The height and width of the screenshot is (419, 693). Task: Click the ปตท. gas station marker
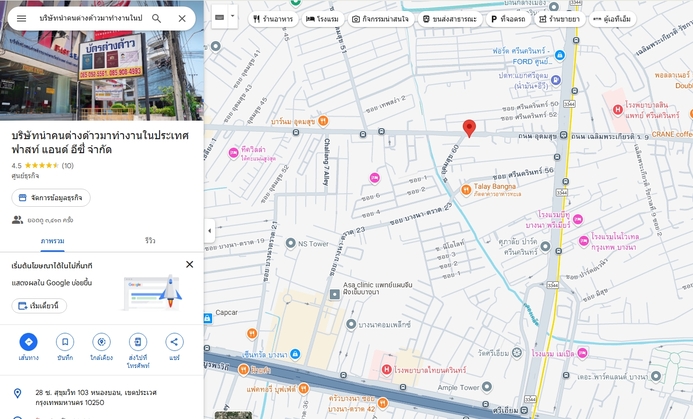[x=556, y=80]
